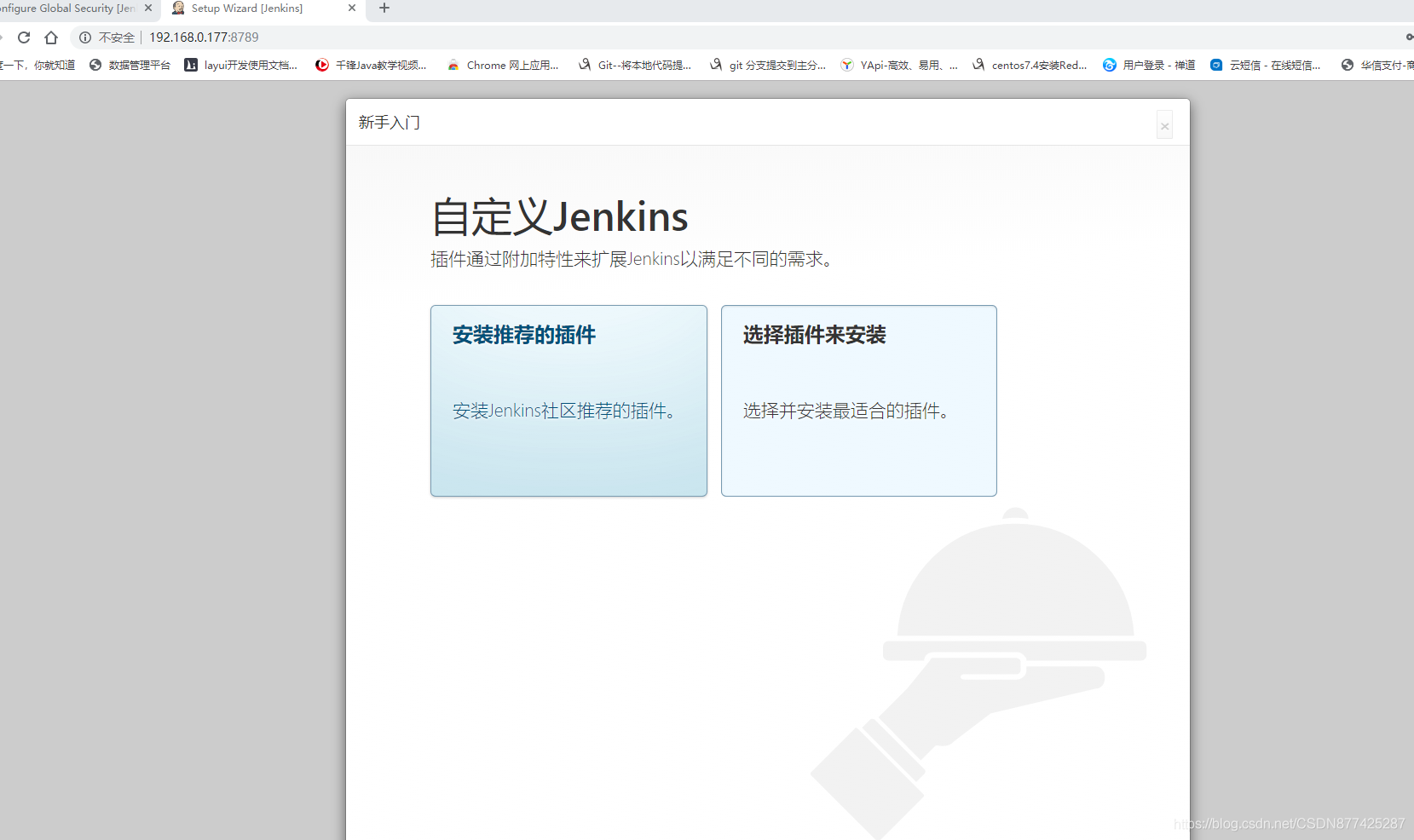The height and width of the screenshot is (840, 1414).
Task: Go to the browser home page icon
Action: pyautogui.click(x=51, y=37)
